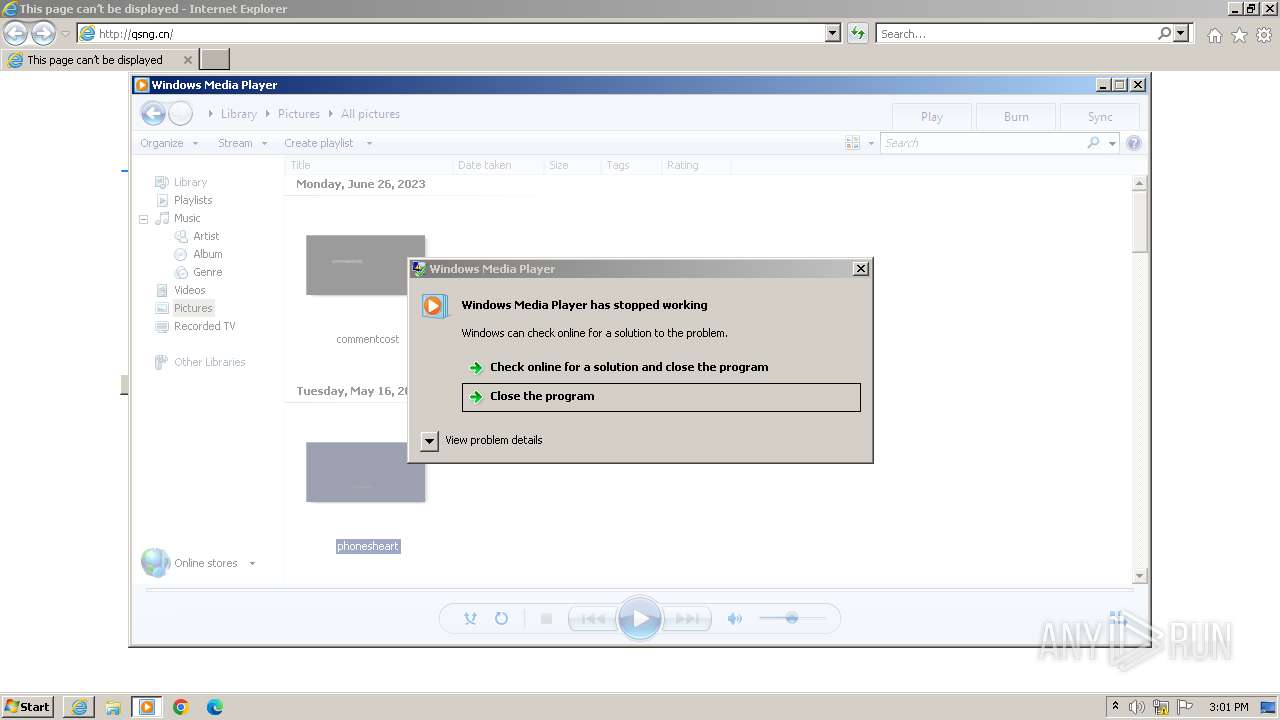Open Media Player help icon
Image resolution: width=1280 pixels, height=720 pixels.
1134,143
